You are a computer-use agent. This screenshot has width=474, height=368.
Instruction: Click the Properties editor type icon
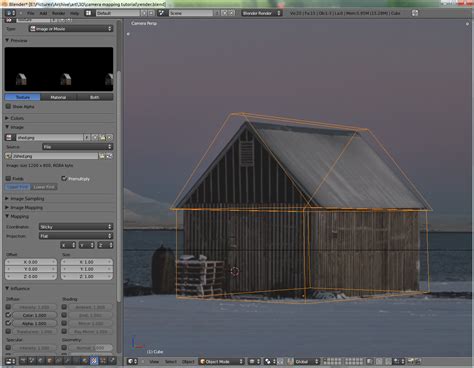tap(10, 361)
